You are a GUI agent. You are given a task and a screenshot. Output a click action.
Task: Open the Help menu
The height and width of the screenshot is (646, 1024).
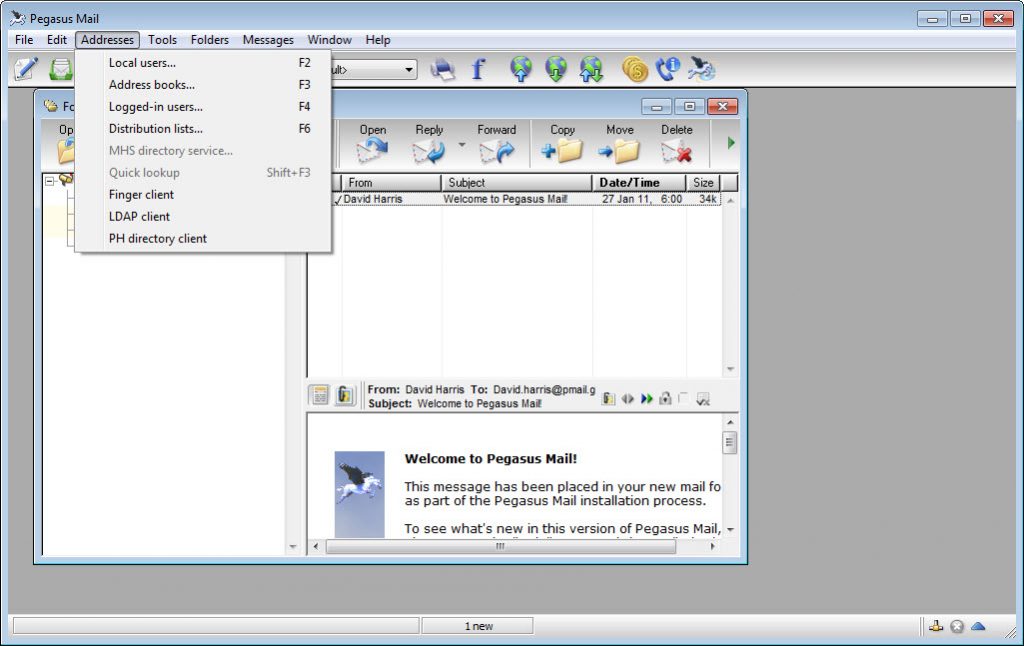(377, 40)
